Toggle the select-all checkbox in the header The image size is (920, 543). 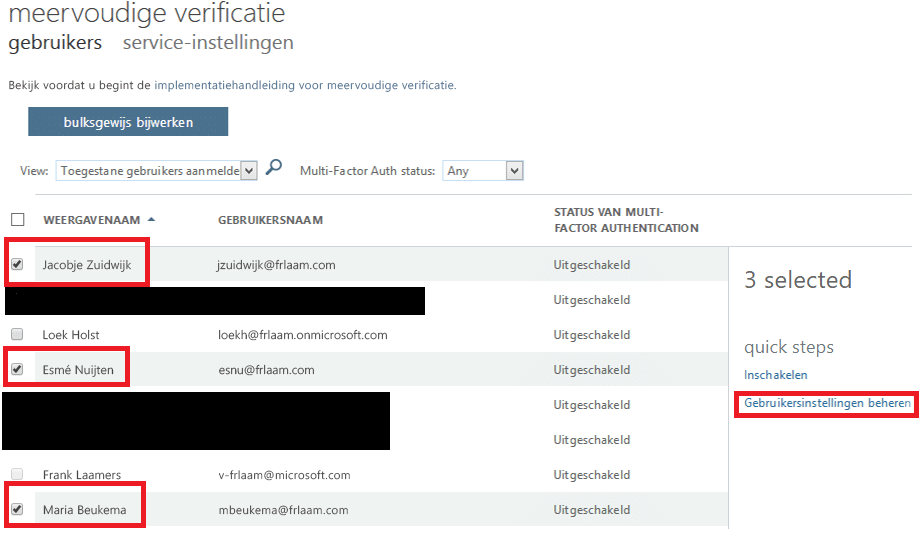[x=18, y=220]
